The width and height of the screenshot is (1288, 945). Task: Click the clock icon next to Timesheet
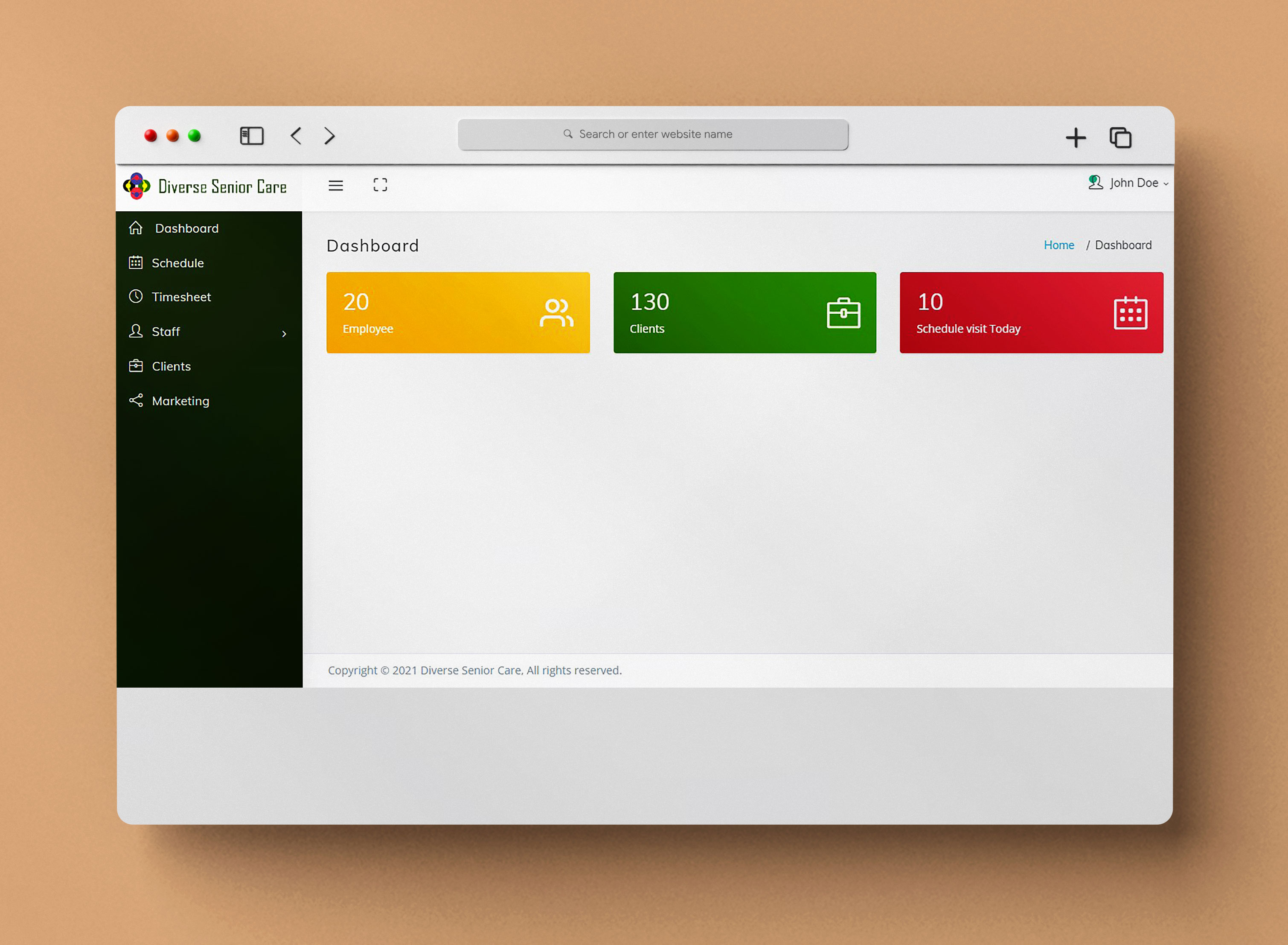tap(136, 296)
